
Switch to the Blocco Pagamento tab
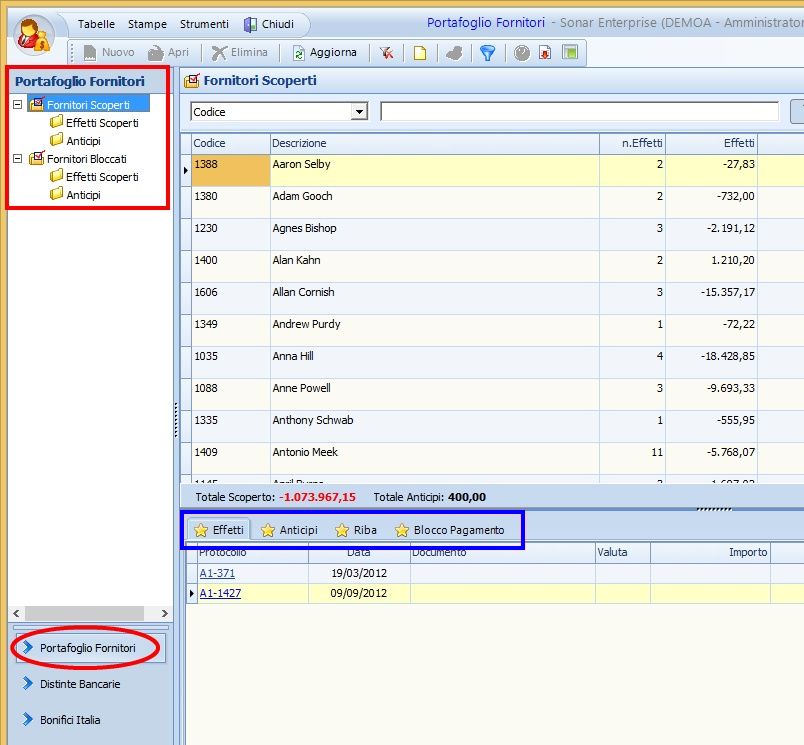(450, 530)
